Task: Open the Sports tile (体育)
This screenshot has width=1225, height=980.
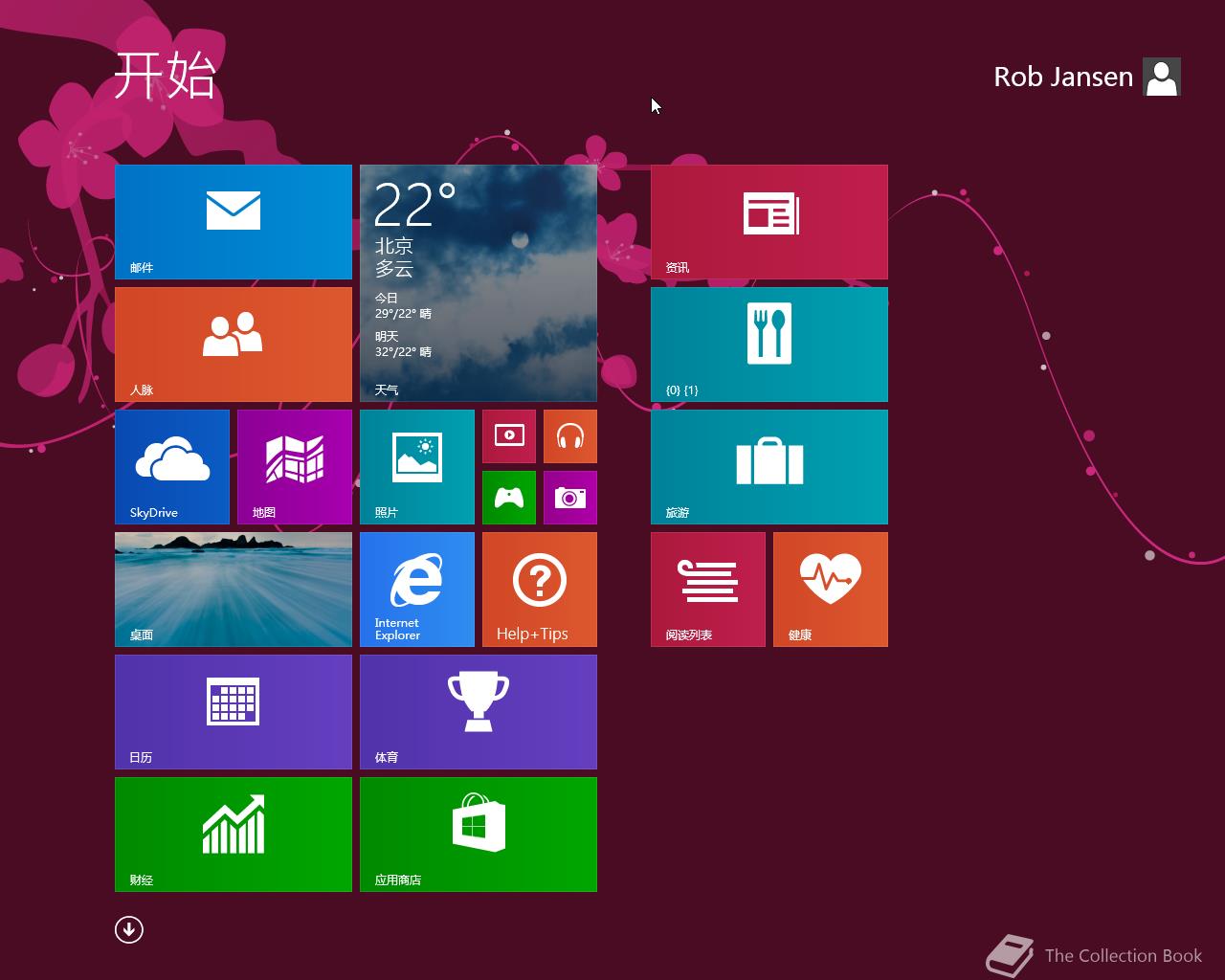Action: pos(479,712)
